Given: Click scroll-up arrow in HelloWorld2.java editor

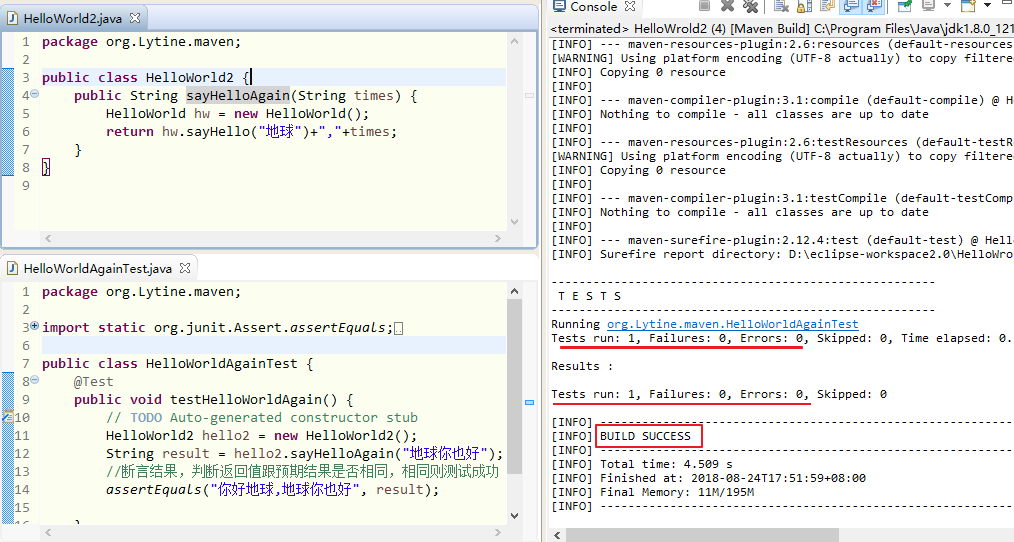Looking at the screenshot, I should tap(515, 41).
